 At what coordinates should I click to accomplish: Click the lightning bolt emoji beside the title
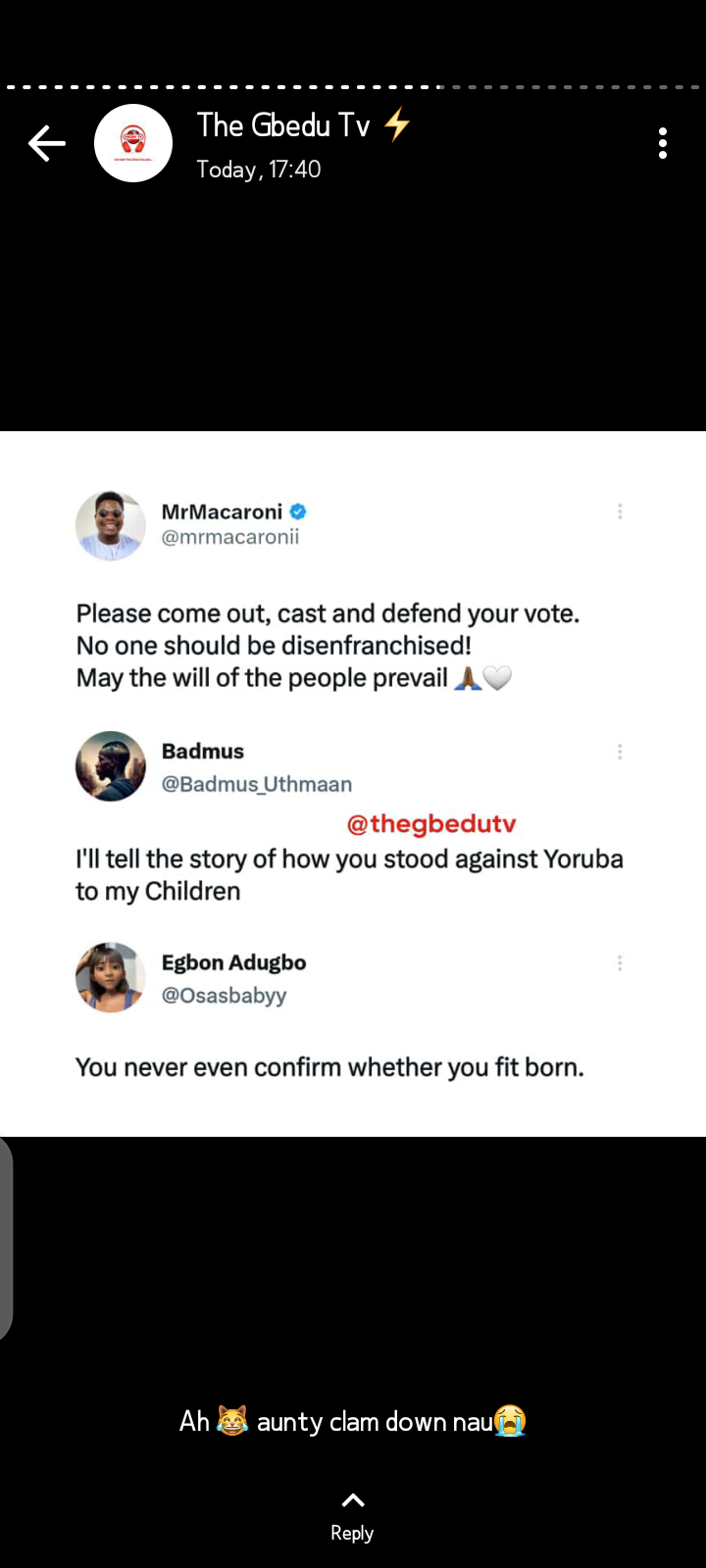click(x=397, y=125)
